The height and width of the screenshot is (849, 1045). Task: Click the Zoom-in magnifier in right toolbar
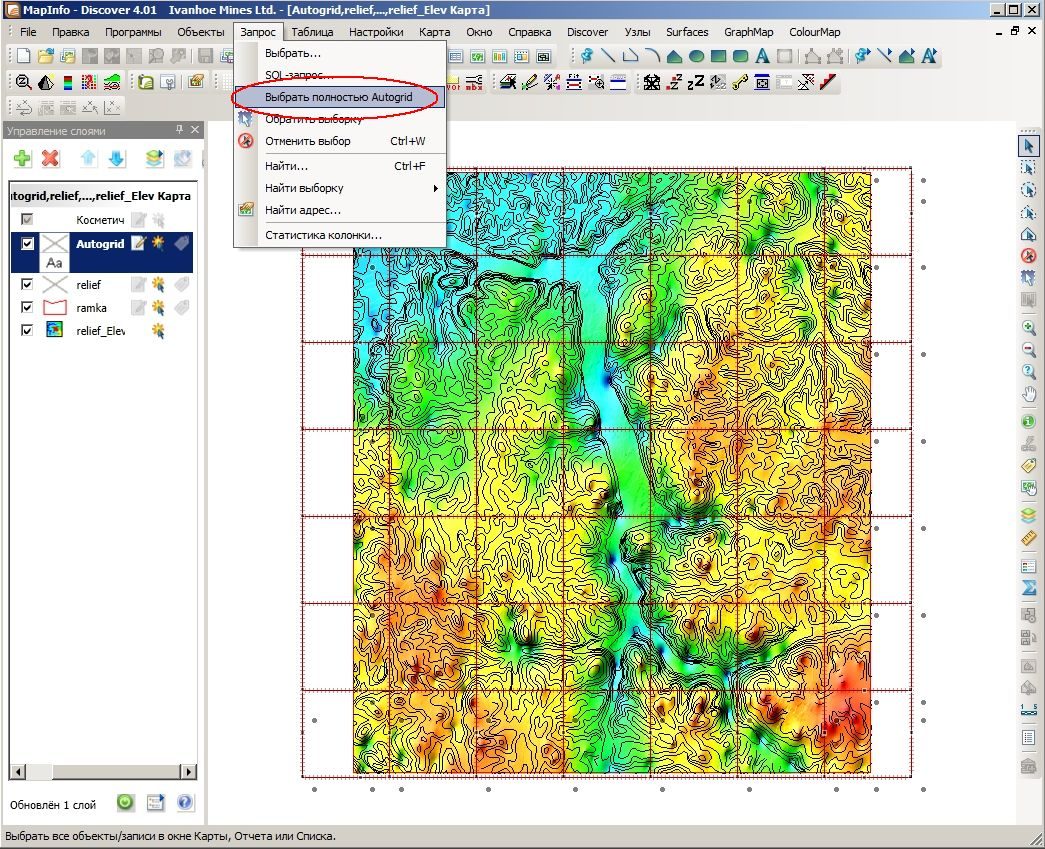click(x=1028, y=327)
